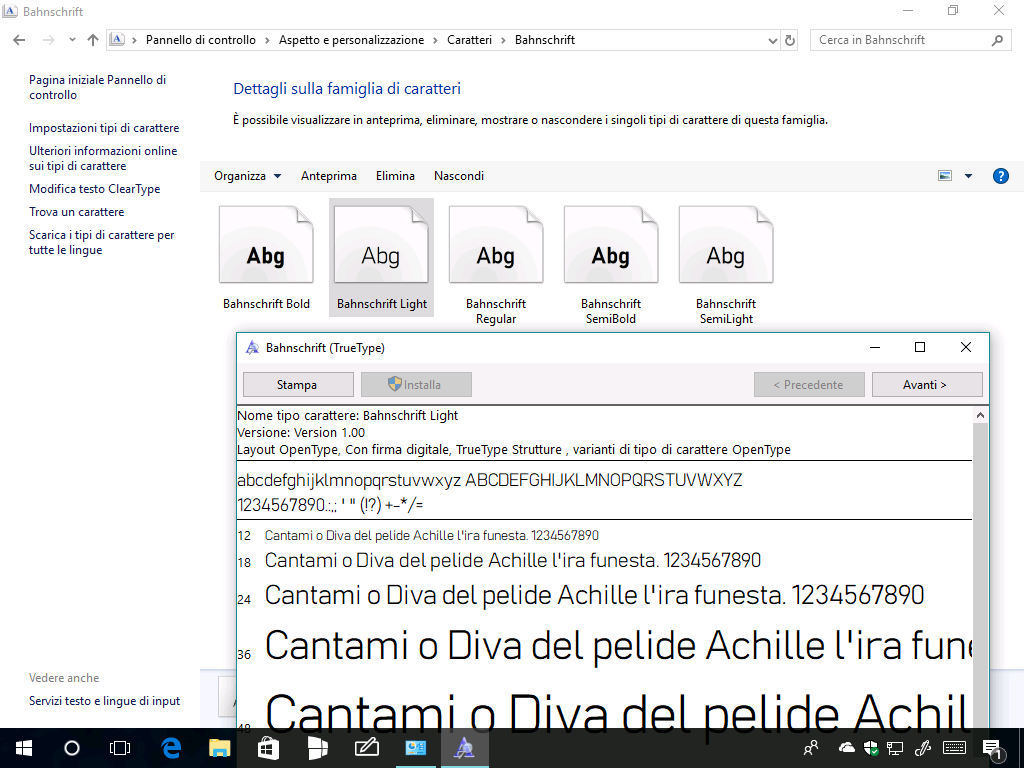Screen dimensions: 1024x768
Task: Open Trova un carattere link
Action: pos(76,212)
